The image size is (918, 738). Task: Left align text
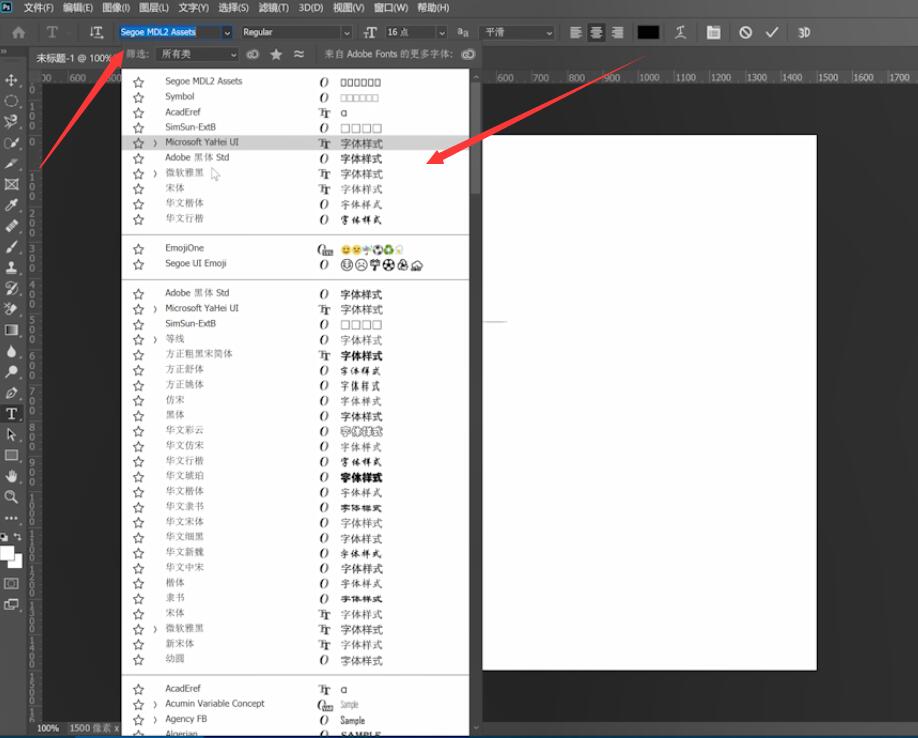click(x=576, y=32)
